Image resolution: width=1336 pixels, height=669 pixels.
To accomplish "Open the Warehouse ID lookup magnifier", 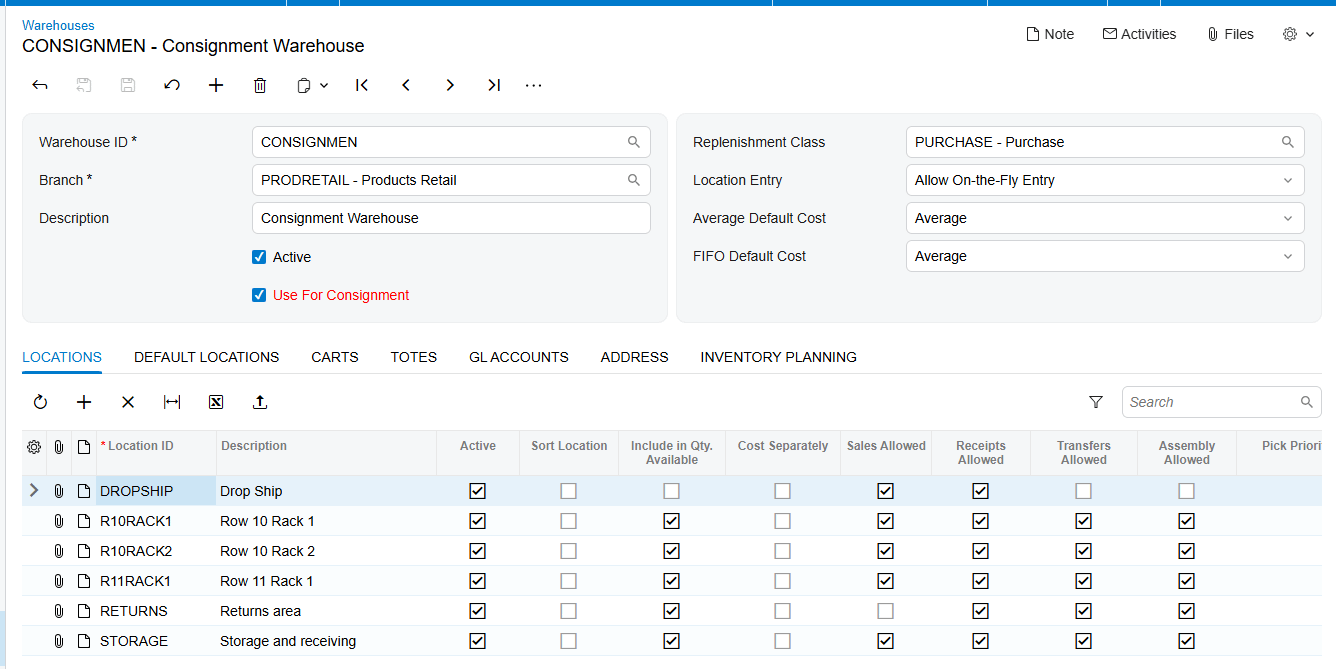I will coord(634,142).
